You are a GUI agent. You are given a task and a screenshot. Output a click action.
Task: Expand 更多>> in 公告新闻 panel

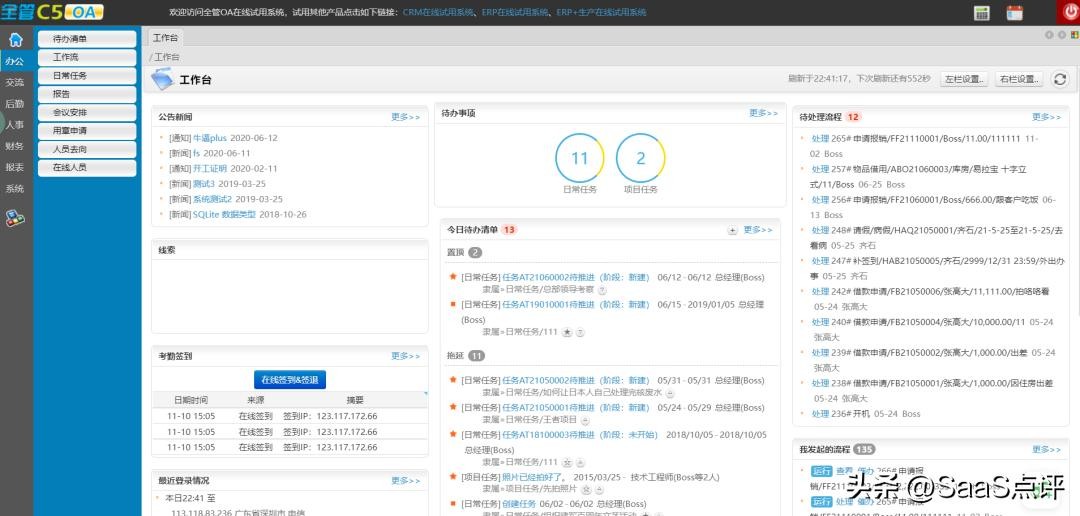(405, 117)
